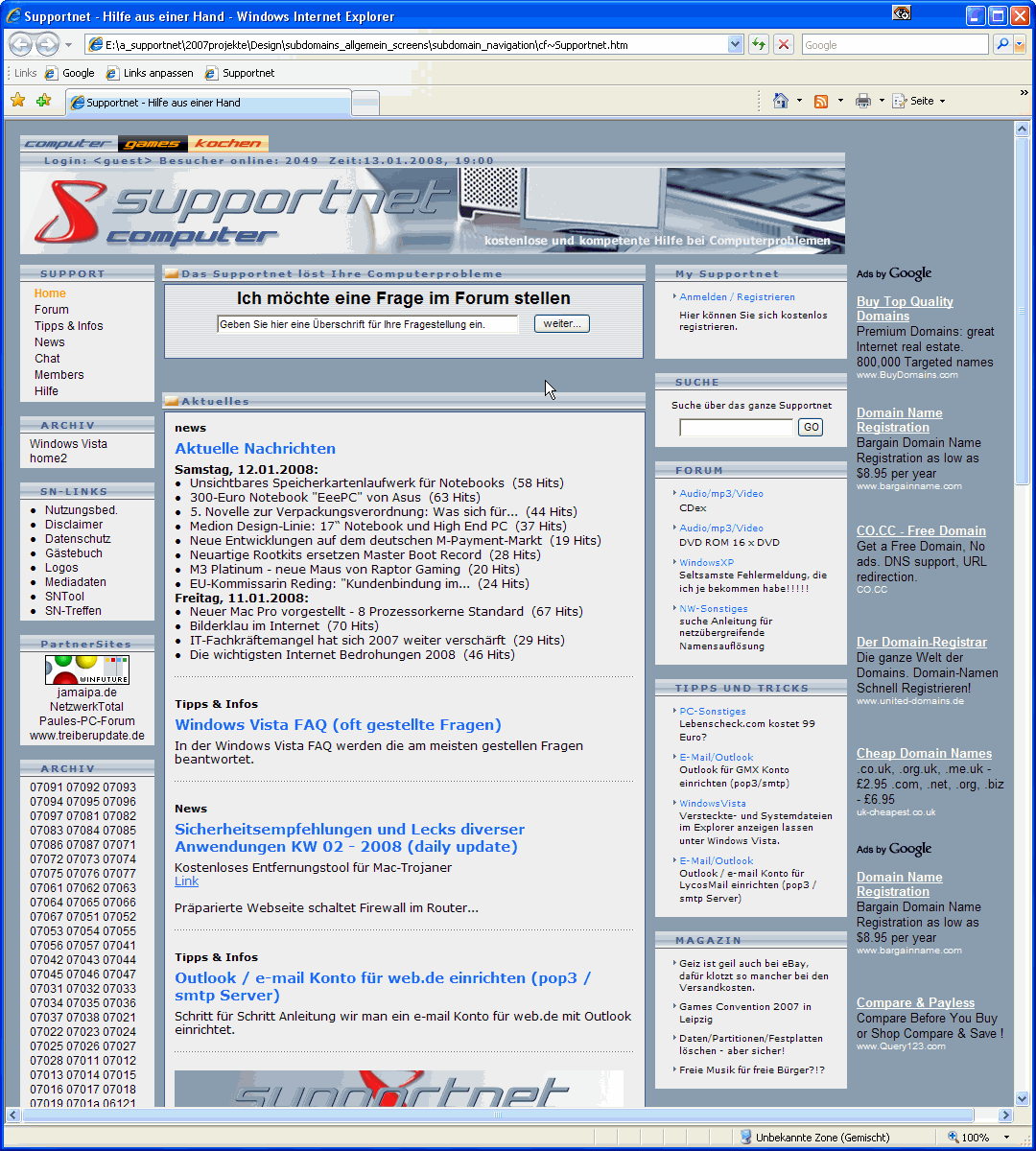Click the Print toolbar icon
The image size is (1036, 1151).
point(862,101)
